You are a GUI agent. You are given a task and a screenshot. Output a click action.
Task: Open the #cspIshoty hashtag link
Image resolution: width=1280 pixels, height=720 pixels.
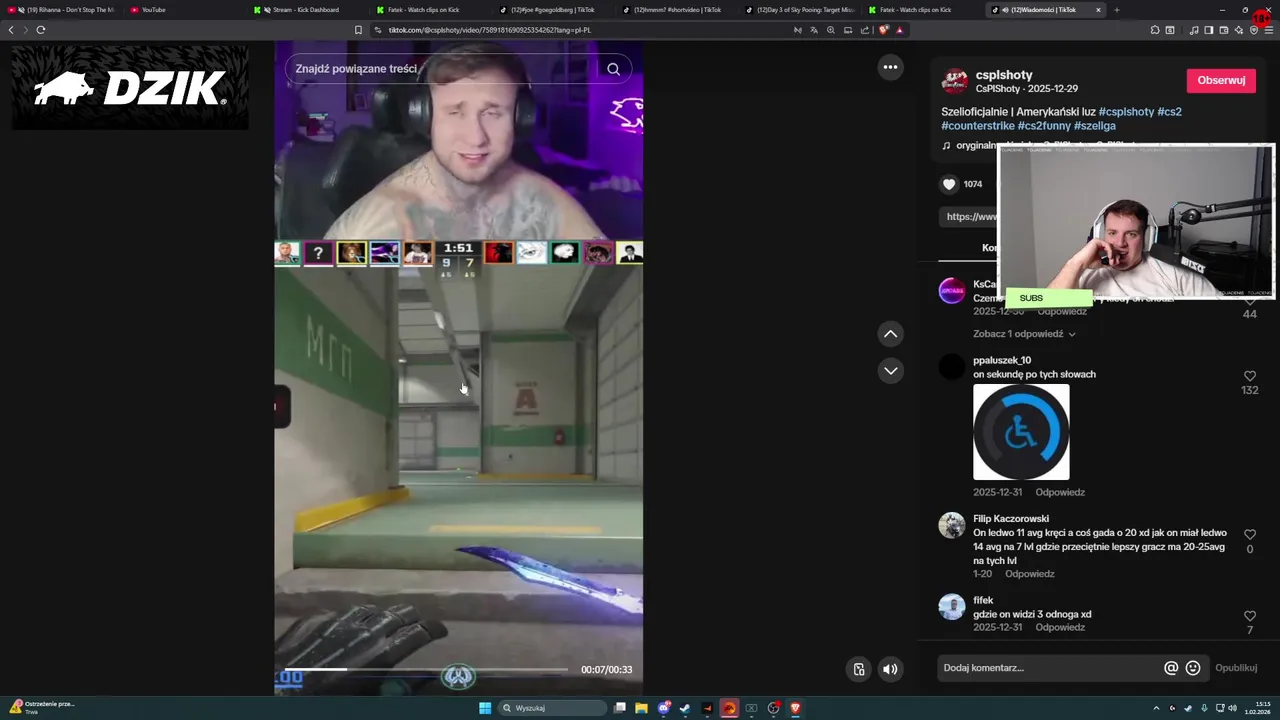click(x=1126, y=112)
